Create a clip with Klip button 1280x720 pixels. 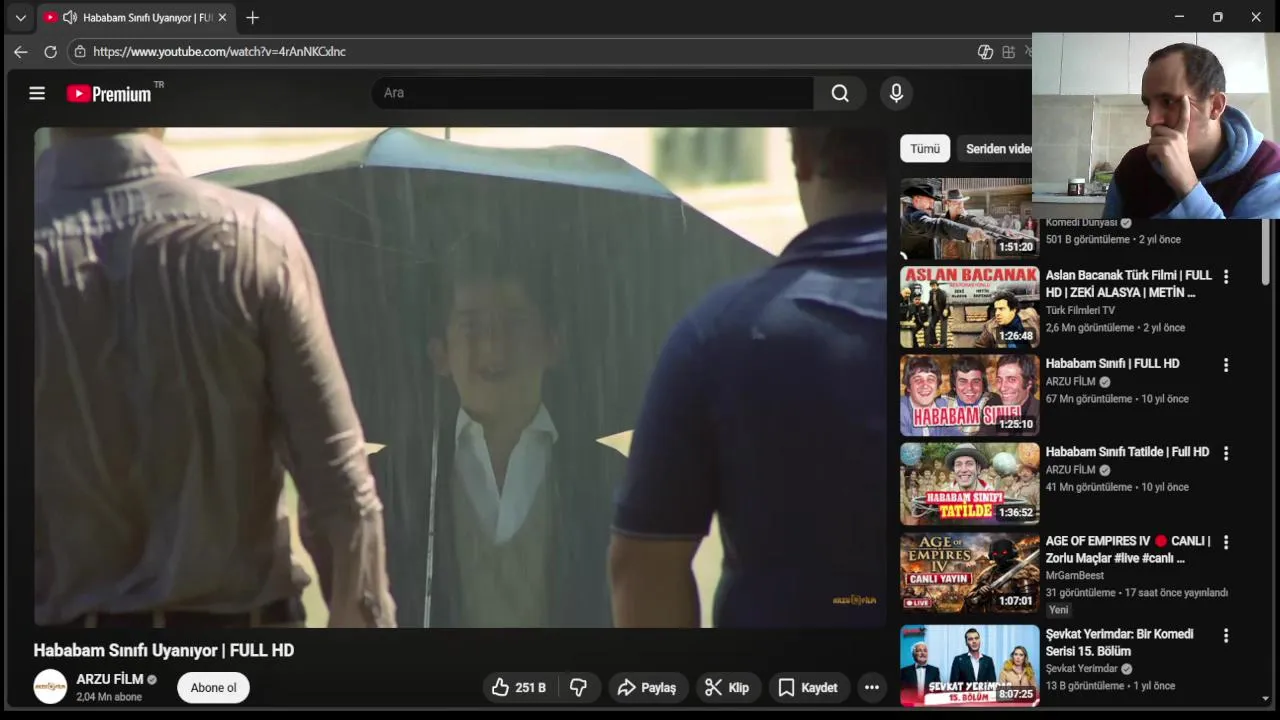pos(727,687)
